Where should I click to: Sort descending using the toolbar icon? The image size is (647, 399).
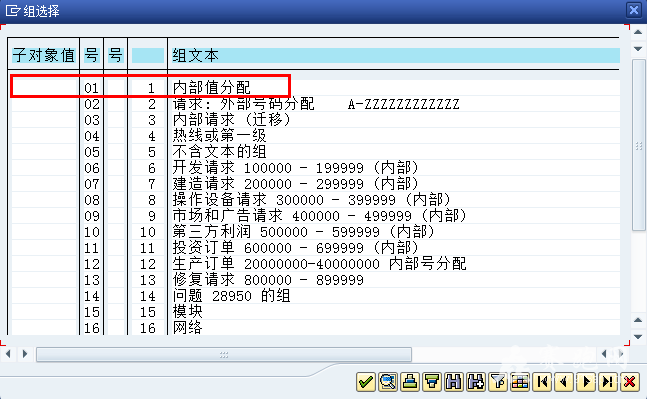(432, 382)
